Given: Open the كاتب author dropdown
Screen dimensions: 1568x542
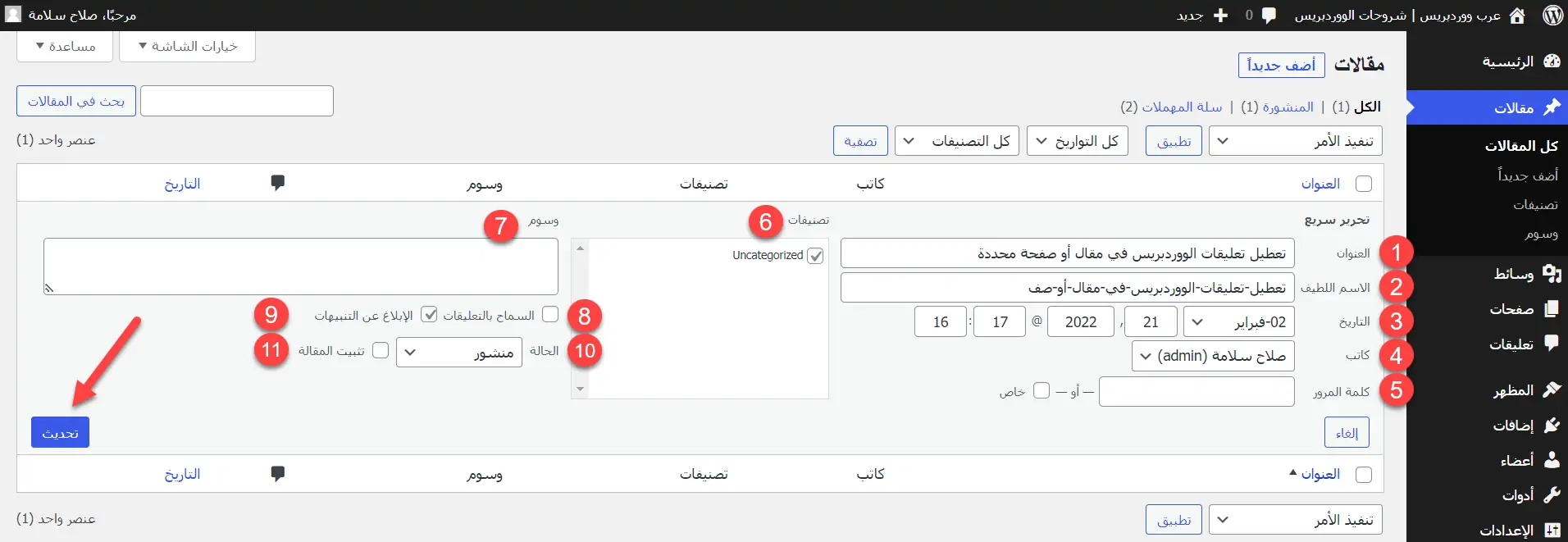Looking at the screenshot, I should [1213, 356].
